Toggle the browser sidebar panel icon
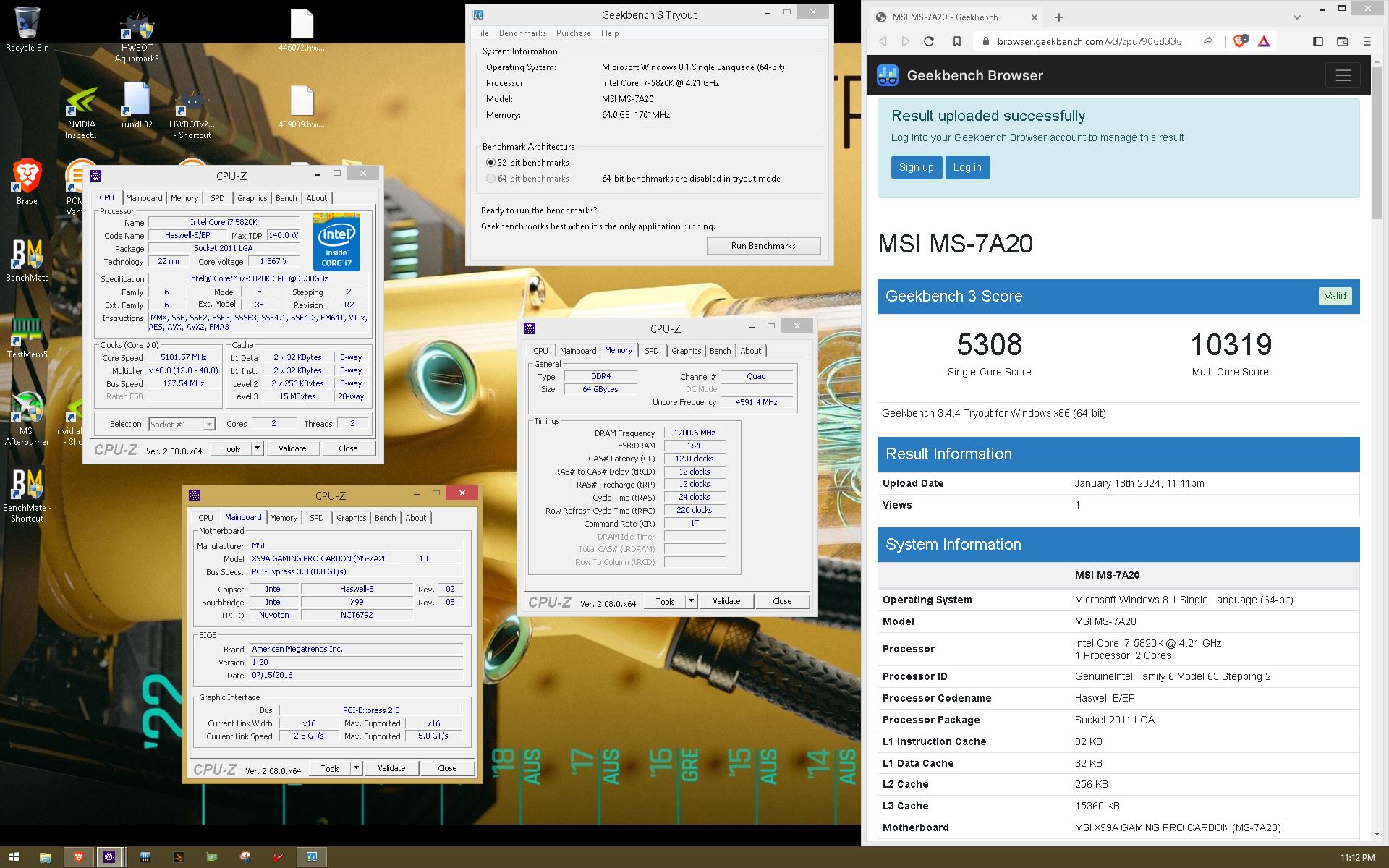Screen dimensions: 1389x868 (1317, 41)
